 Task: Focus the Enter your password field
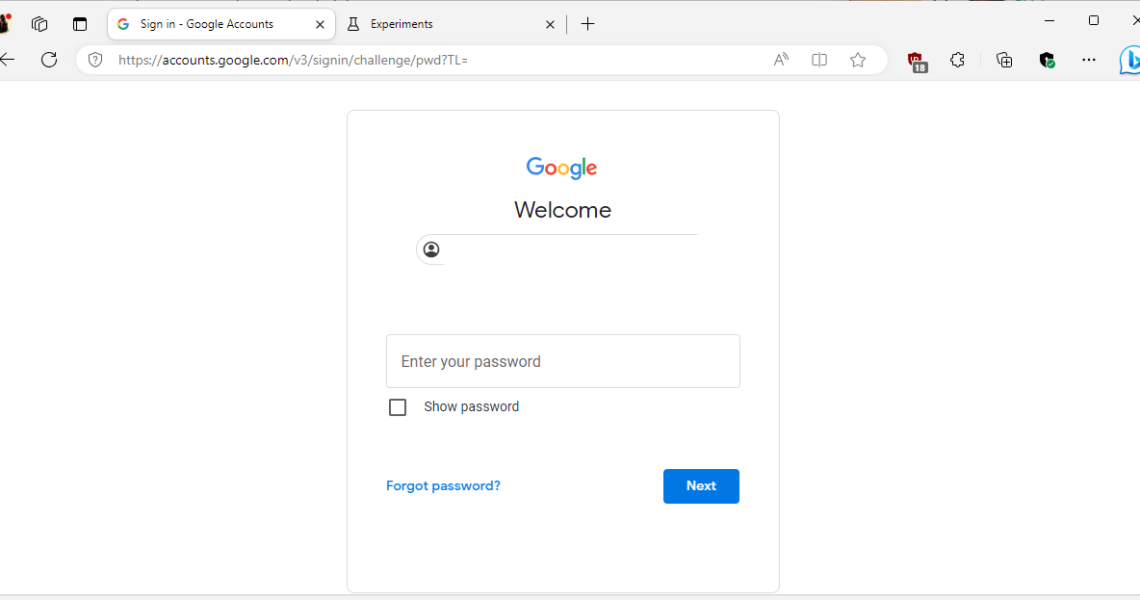coord(563,361)
